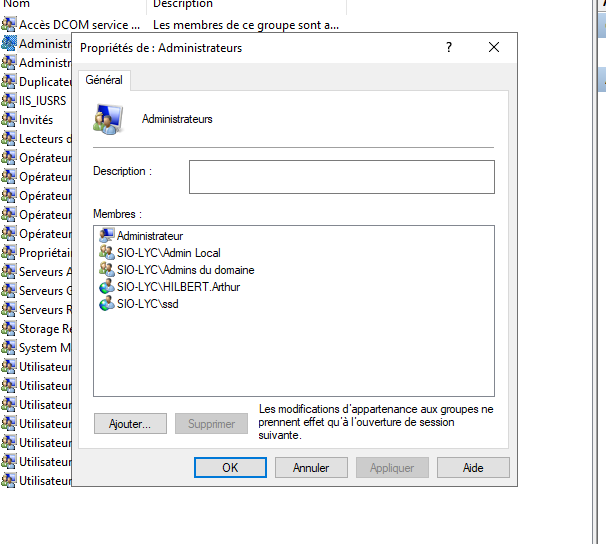Viewport: 606px width, 544px height.
Task: Click the Administrateurs group icon in dialog header
Action: (108, 119)
